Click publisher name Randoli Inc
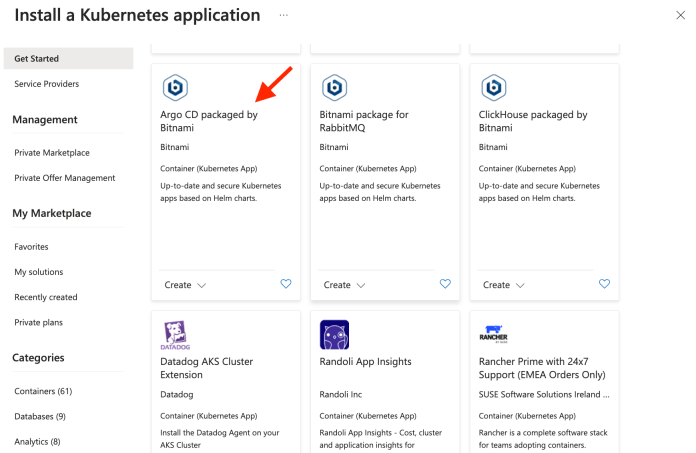The image size is (696, 453). pos(340,394)
